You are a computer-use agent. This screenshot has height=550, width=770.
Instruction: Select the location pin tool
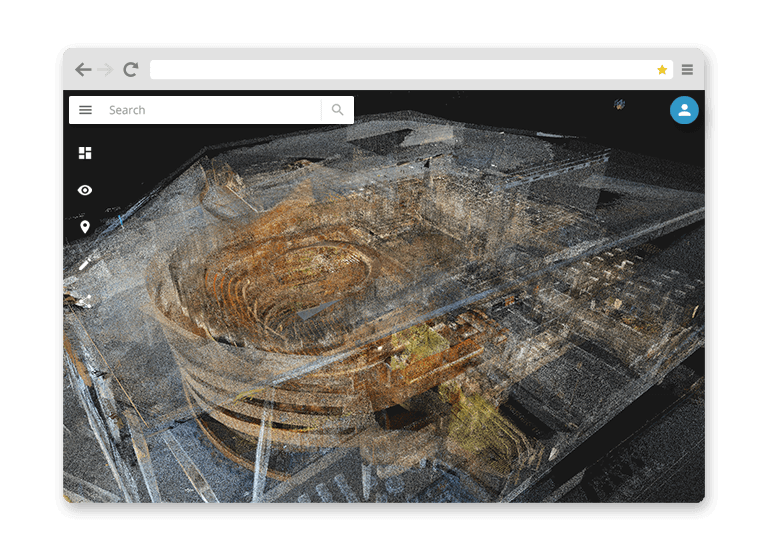[85, 227]
